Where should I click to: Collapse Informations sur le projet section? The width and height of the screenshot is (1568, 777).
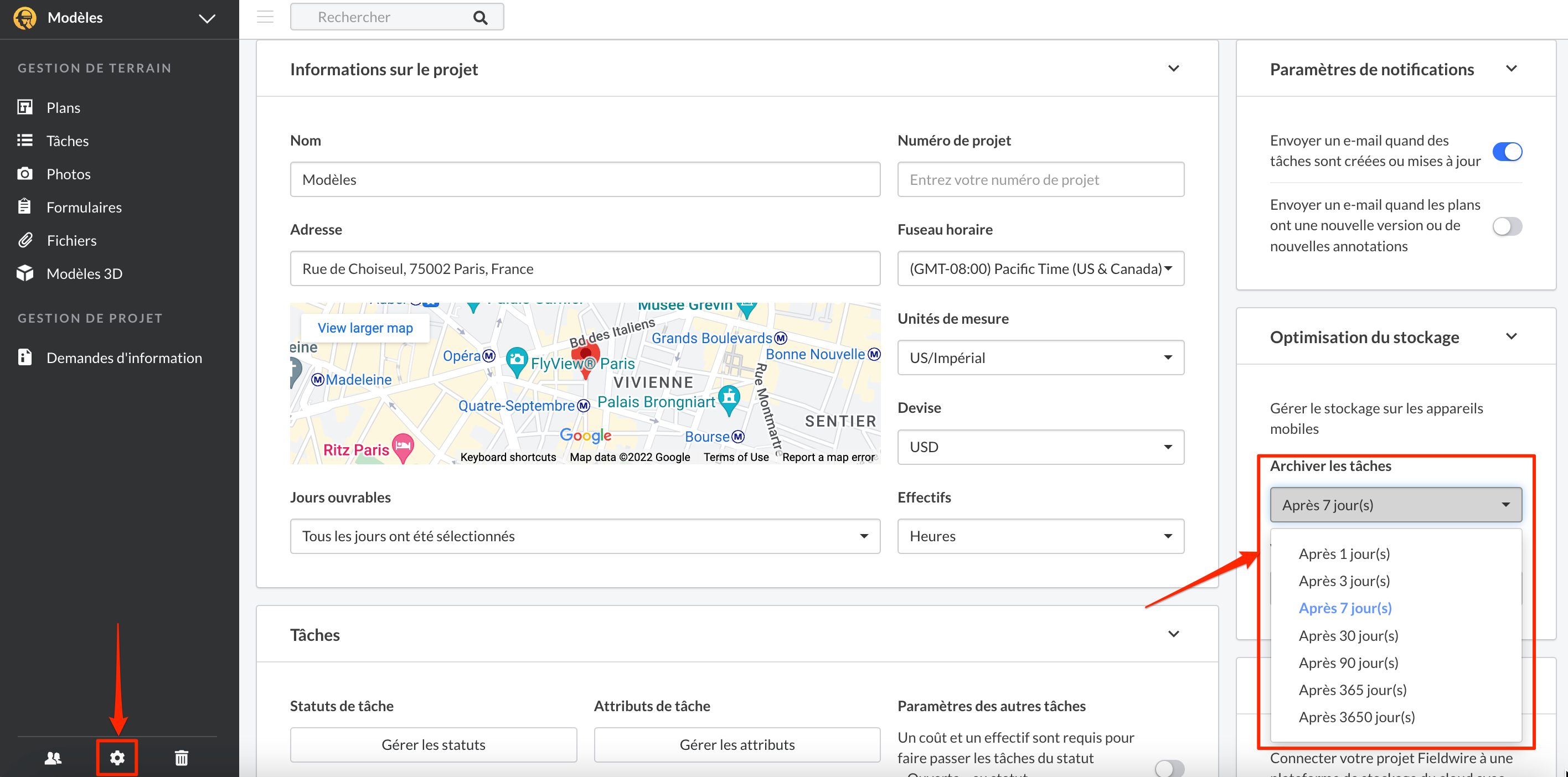1173,69
